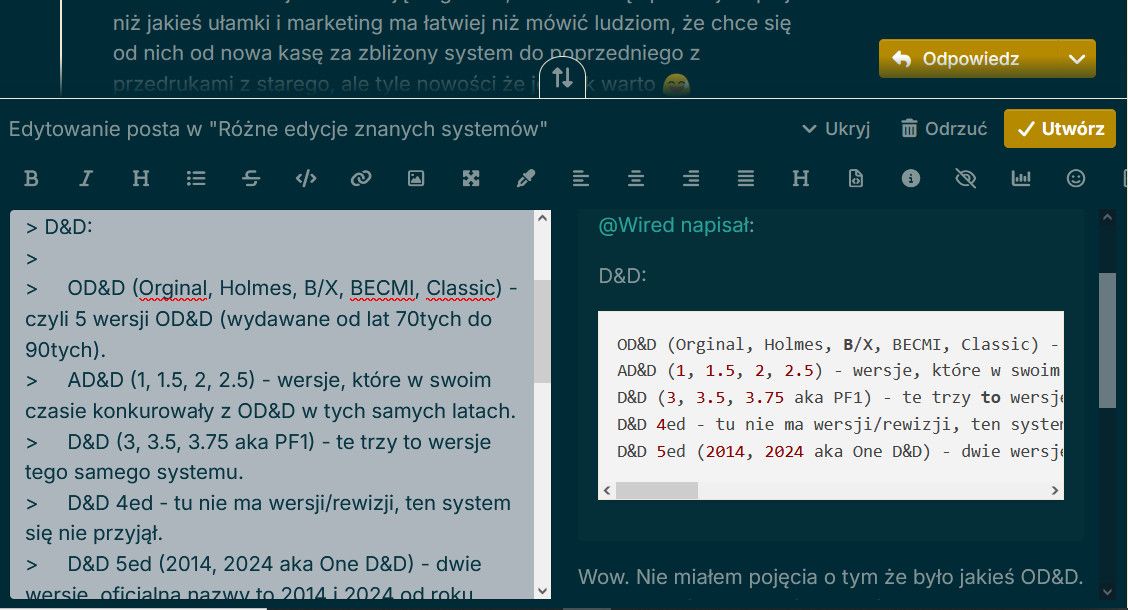Click the title 'Edytowanie posta w "Różne edycje znanych systemów"'
The height and width of the screenshot is (610, 1128).
tap(278, 129)
